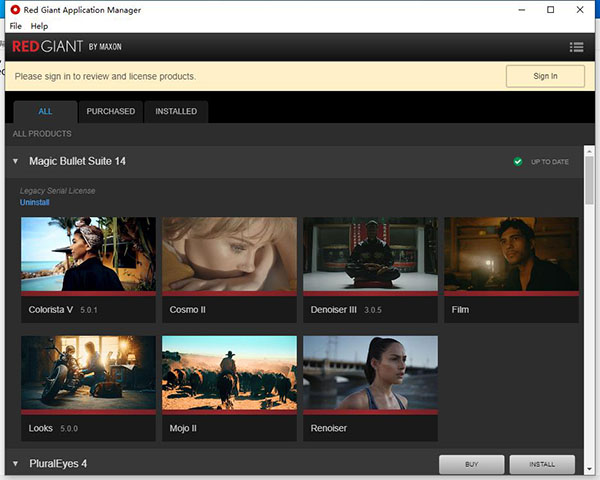The width and height of the screenshot is (600, 480).
Task: Minimize the Application Manager window
Action: coord(522,10)
